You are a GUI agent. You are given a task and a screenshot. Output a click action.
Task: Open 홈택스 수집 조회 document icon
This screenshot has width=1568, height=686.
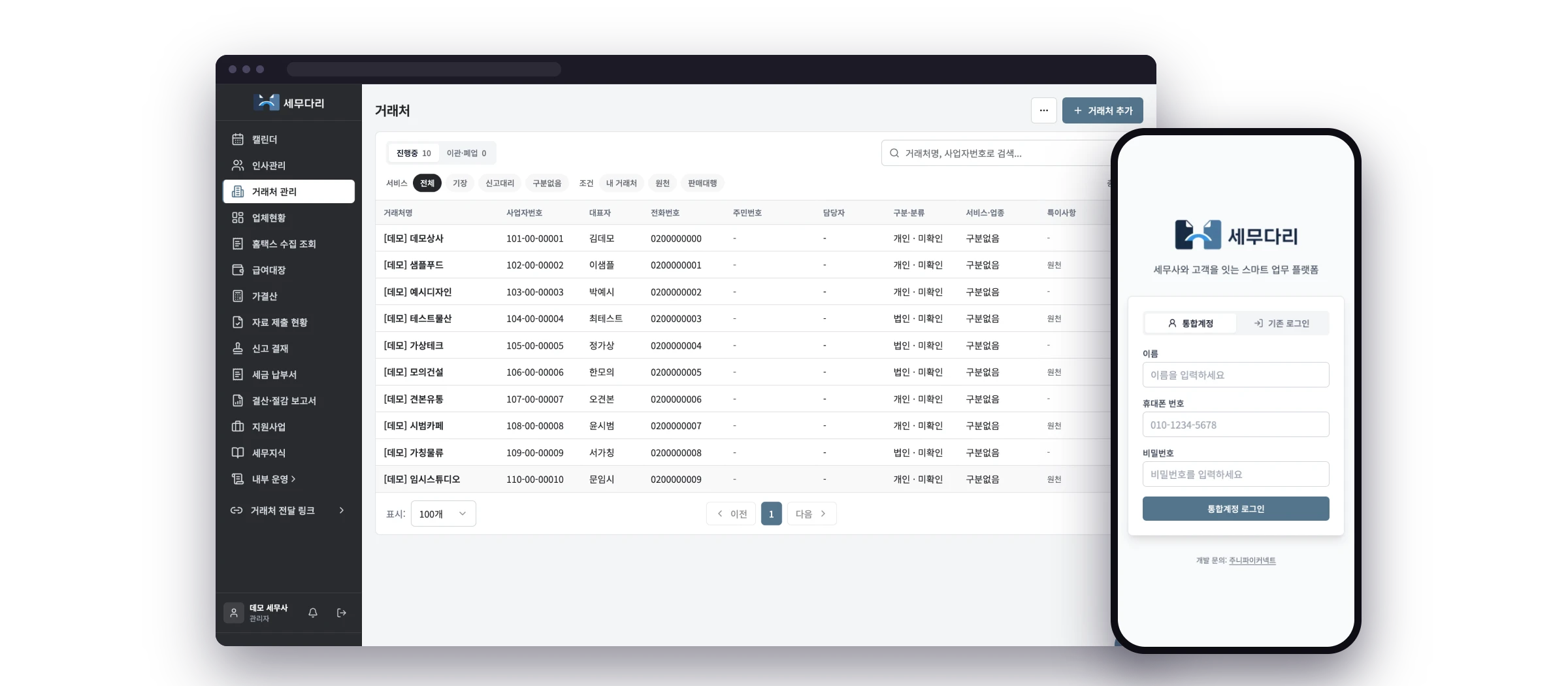(238, 244)
